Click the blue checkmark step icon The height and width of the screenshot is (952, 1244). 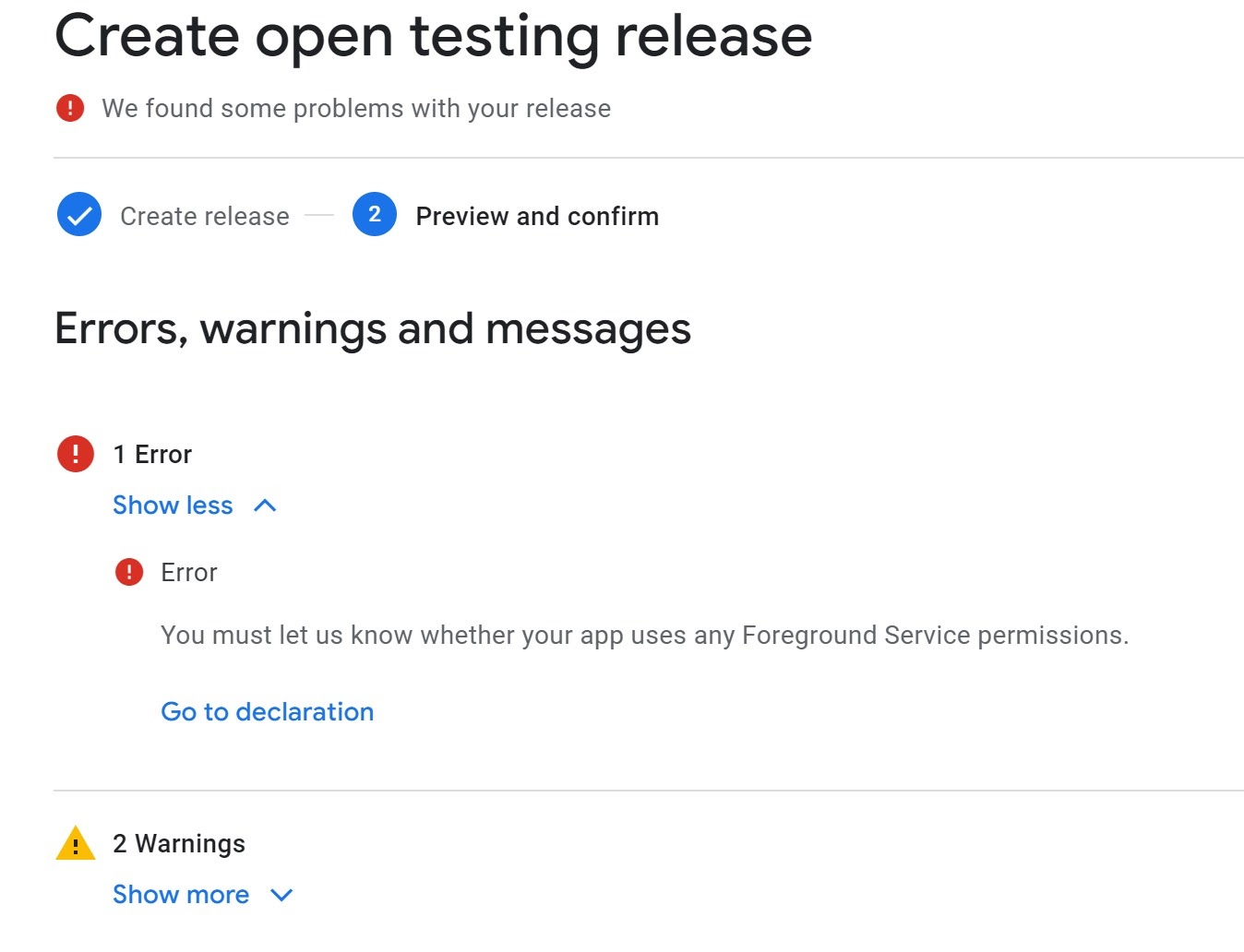tap(79, 215)
